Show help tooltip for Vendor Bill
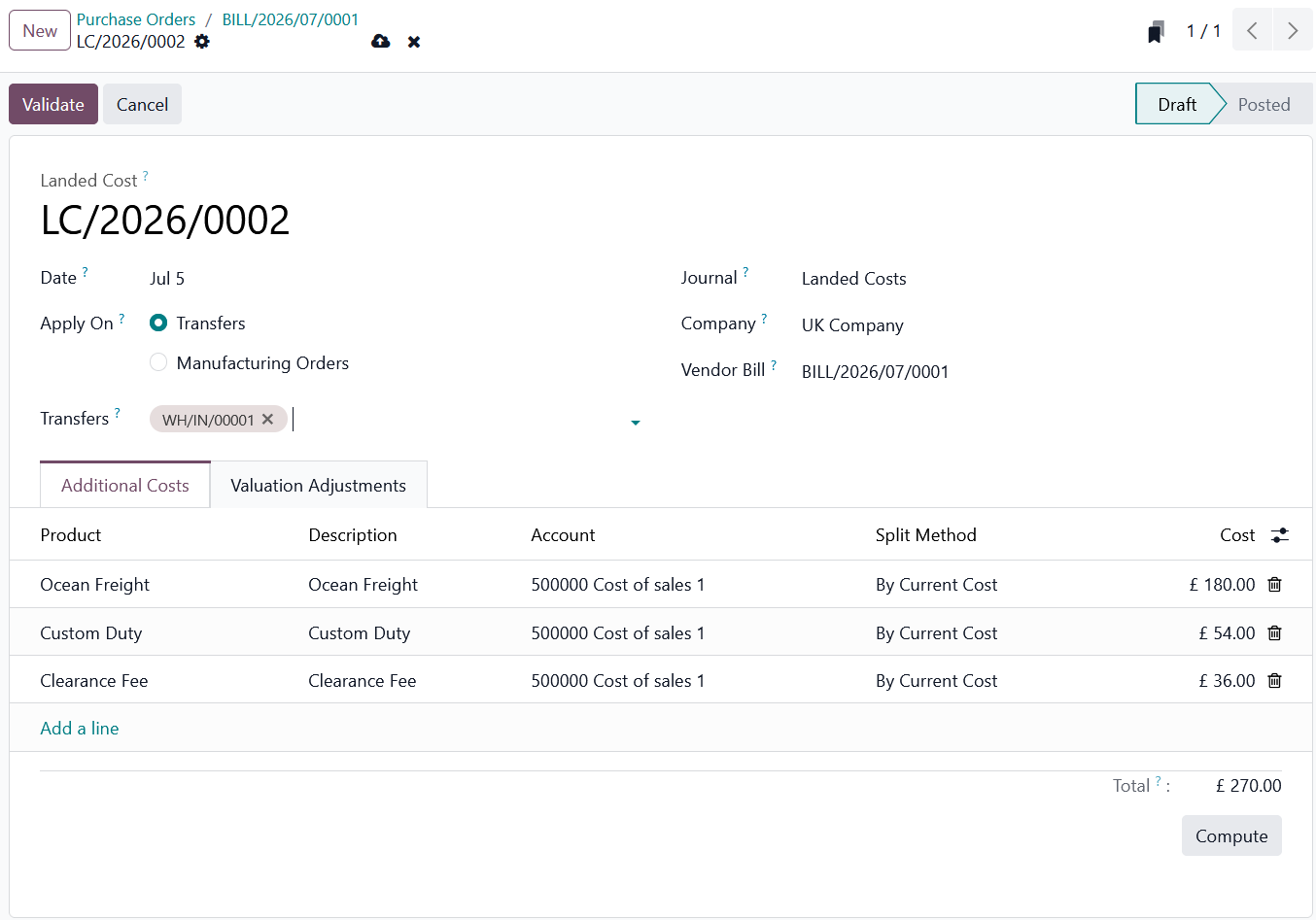Viewport: 1316px width, 920px height. coord(774,365)
